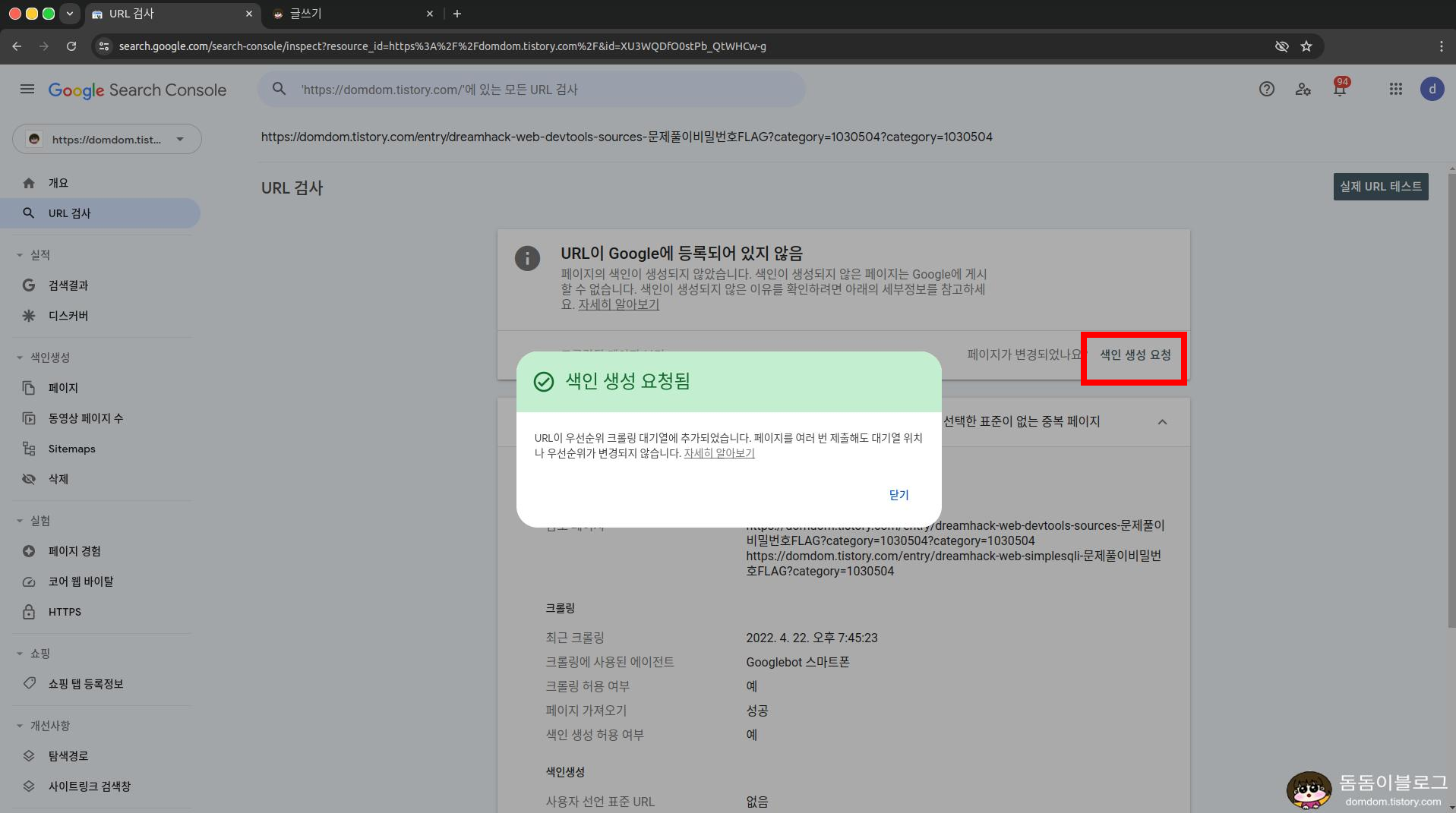Collapse the 실험 sidebar section

pyautogui.click(x=33, y=521)
